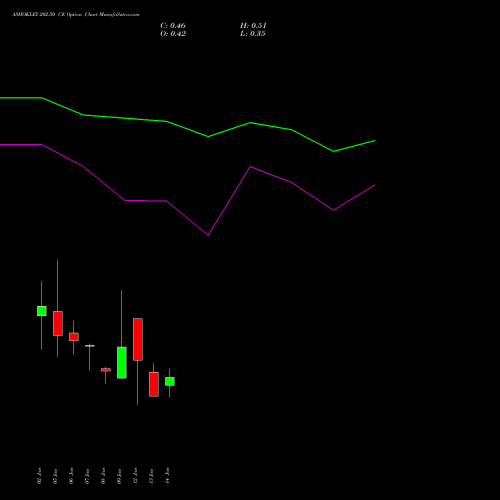Click the 08 Jan date label
The image size is (500, 500).
point(103,476)
